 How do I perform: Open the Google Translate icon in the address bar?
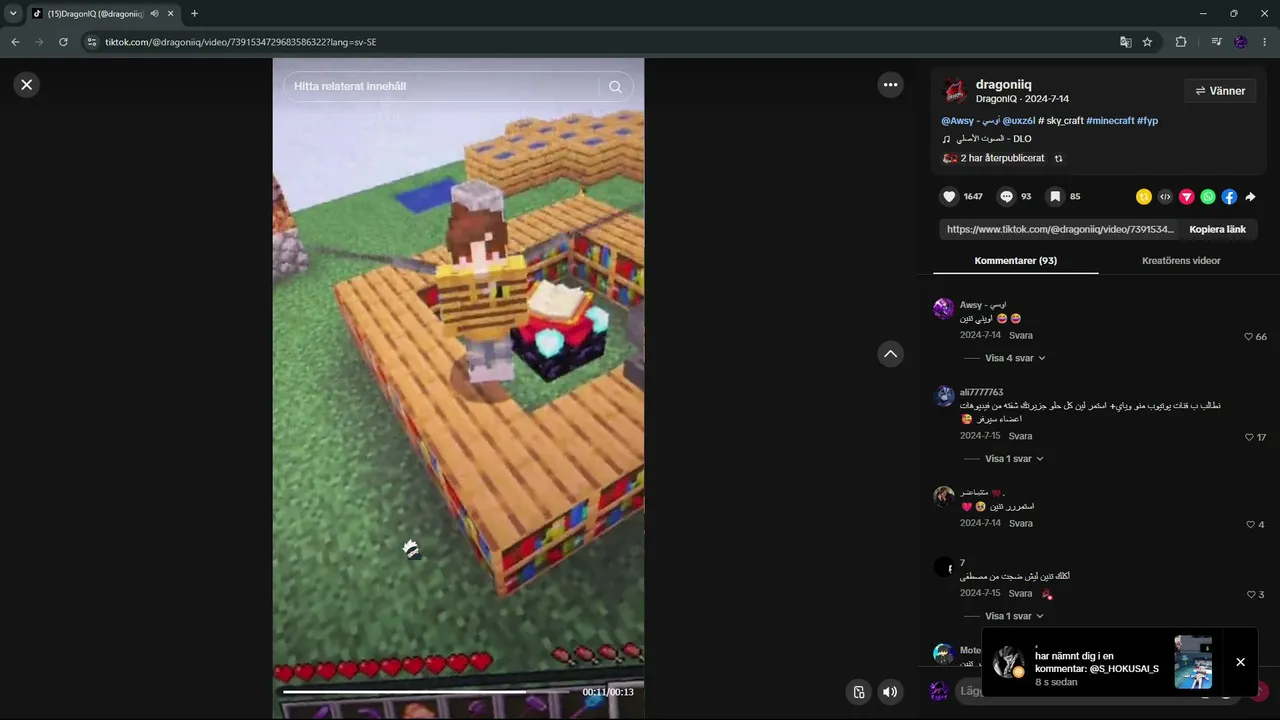coord(1125,42)
